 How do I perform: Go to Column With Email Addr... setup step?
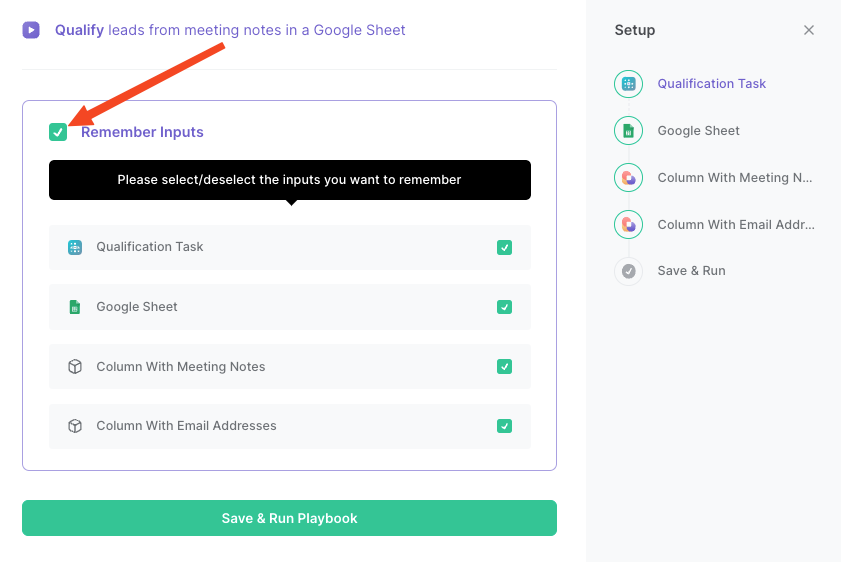tap(736, 224)
